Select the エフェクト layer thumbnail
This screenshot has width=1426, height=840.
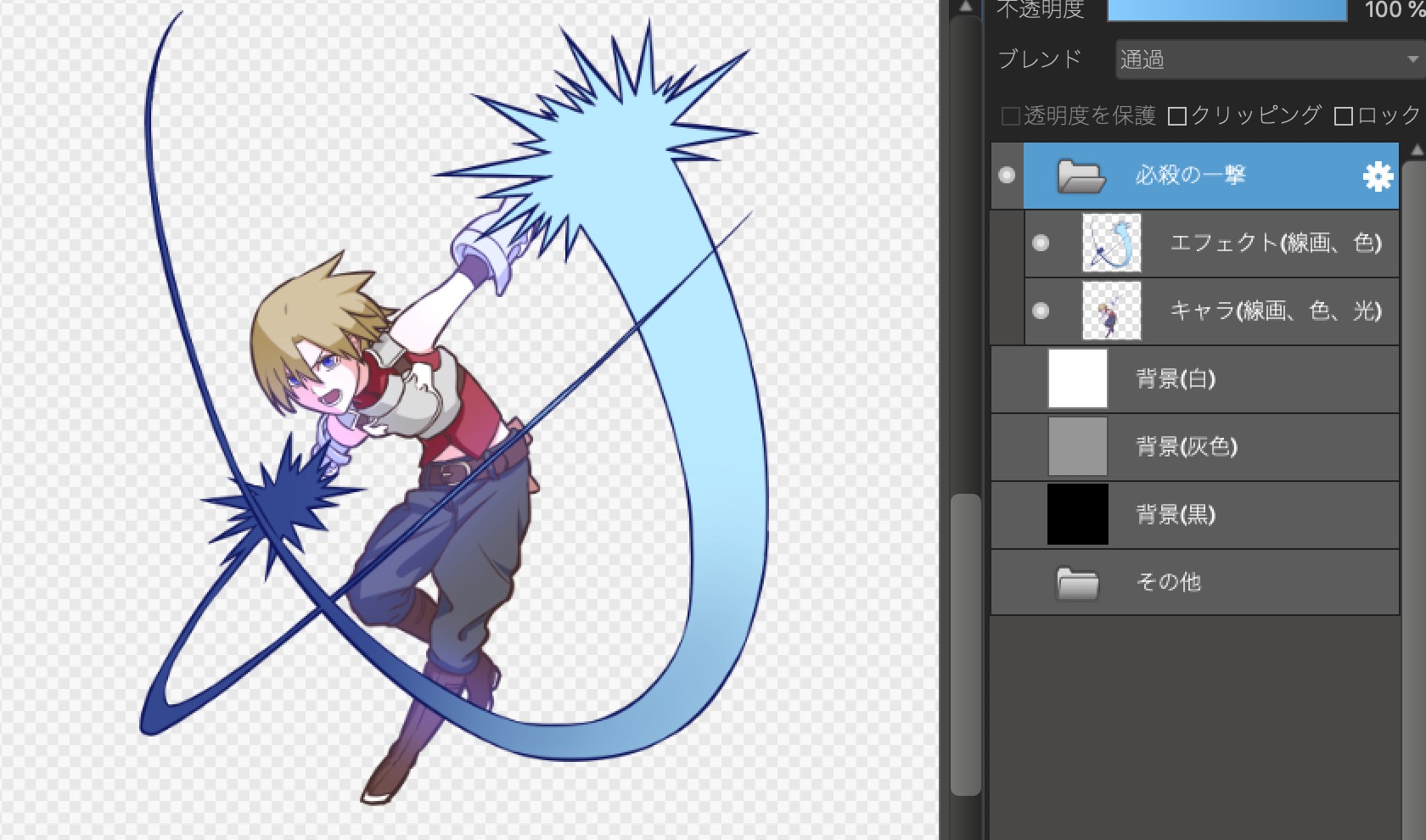[1112, 244]
